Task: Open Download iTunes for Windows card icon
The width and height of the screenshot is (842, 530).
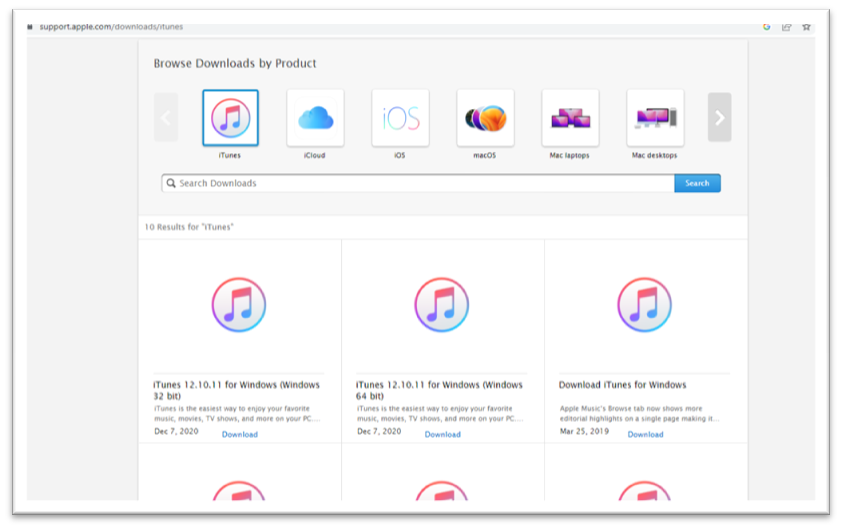Action: [x=644, y=304]
